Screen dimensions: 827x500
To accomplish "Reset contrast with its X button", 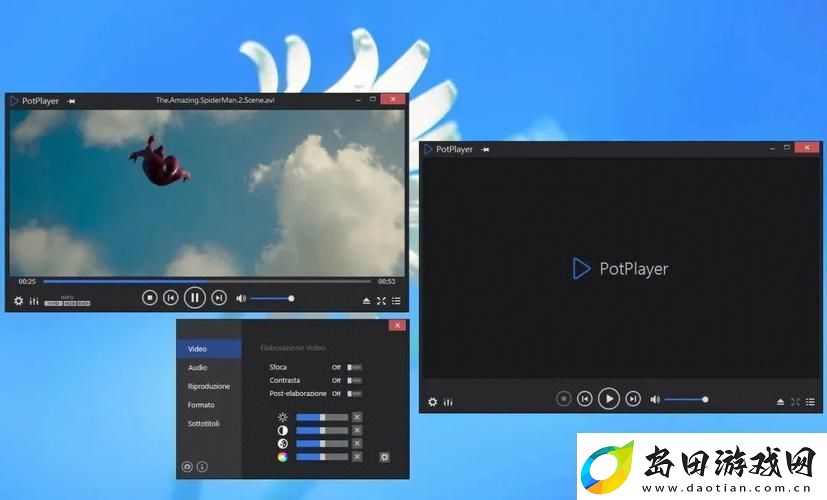I will 357,430.
